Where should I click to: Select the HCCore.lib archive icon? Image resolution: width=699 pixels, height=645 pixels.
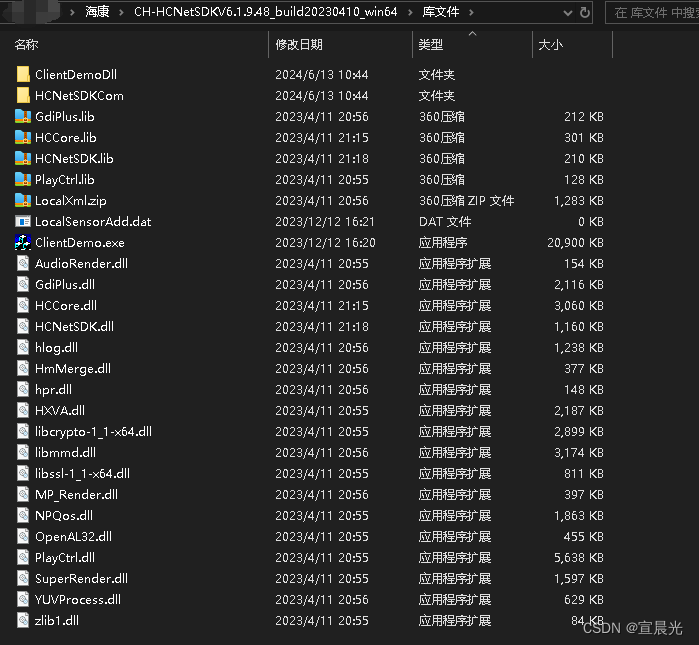(23, 137)
